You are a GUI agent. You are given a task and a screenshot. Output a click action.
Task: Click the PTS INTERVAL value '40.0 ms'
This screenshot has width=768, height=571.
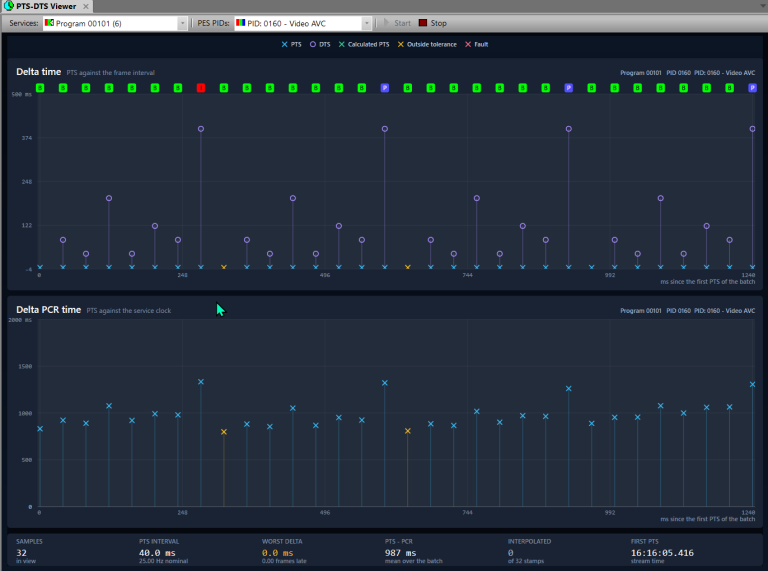(157, 552)
